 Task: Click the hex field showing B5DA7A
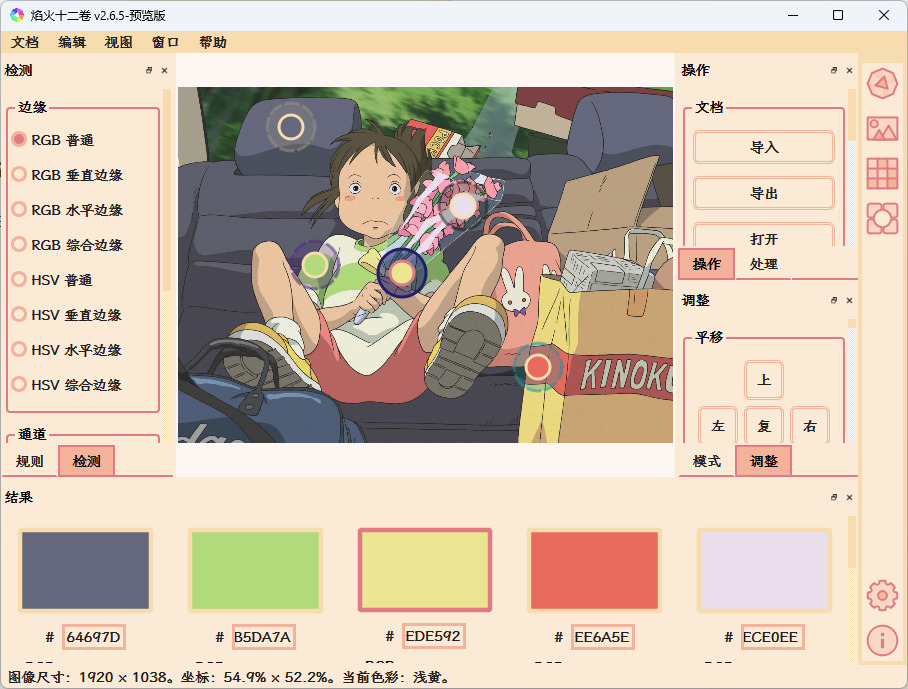pyautogui.click(x=263, y=637)
